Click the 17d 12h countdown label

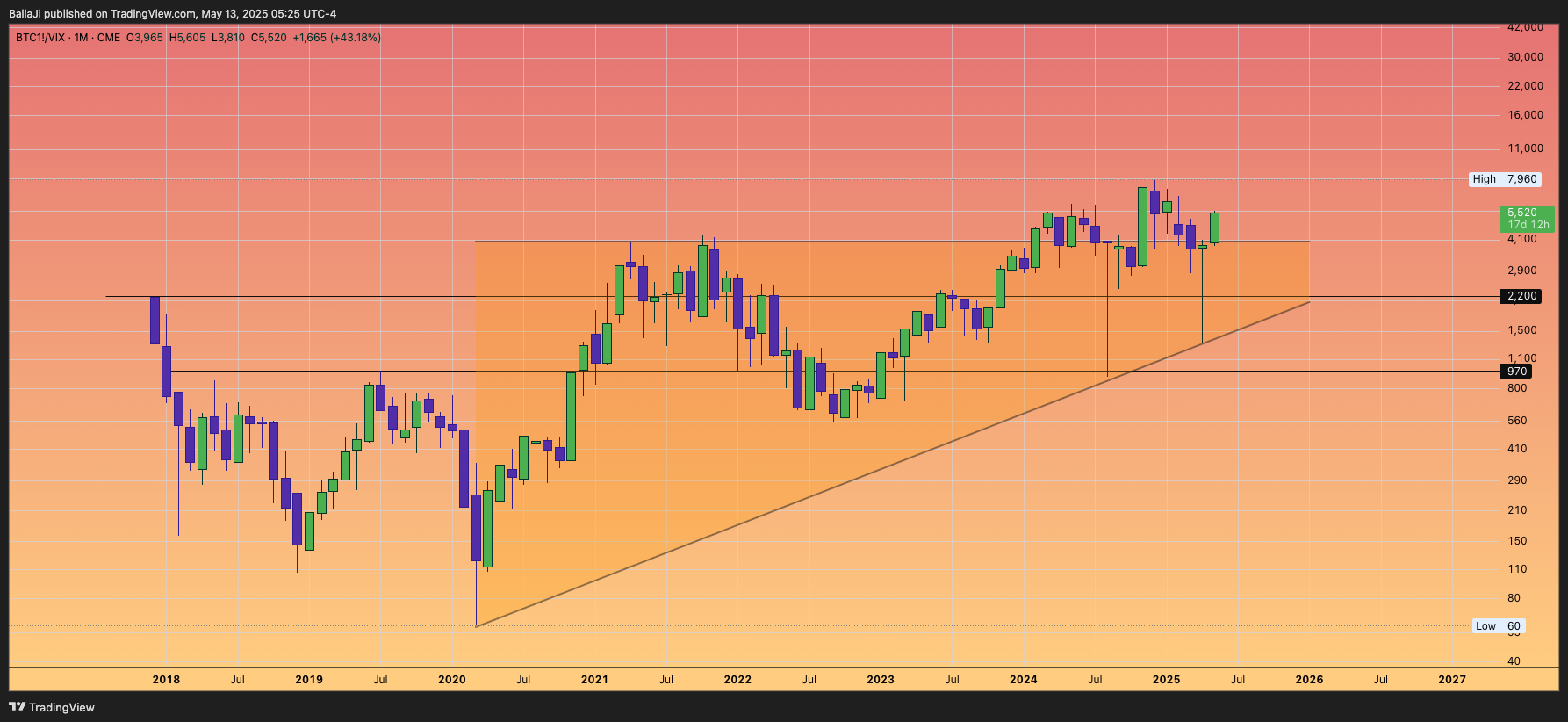[1528, 225]
